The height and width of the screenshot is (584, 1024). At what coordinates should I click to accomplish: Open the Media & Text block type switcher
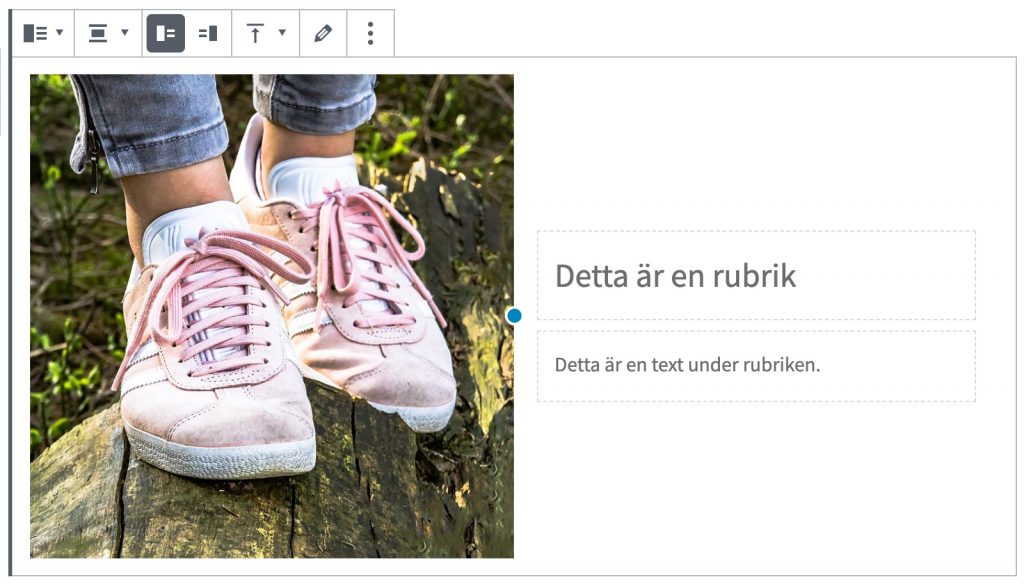coord(43,33)
